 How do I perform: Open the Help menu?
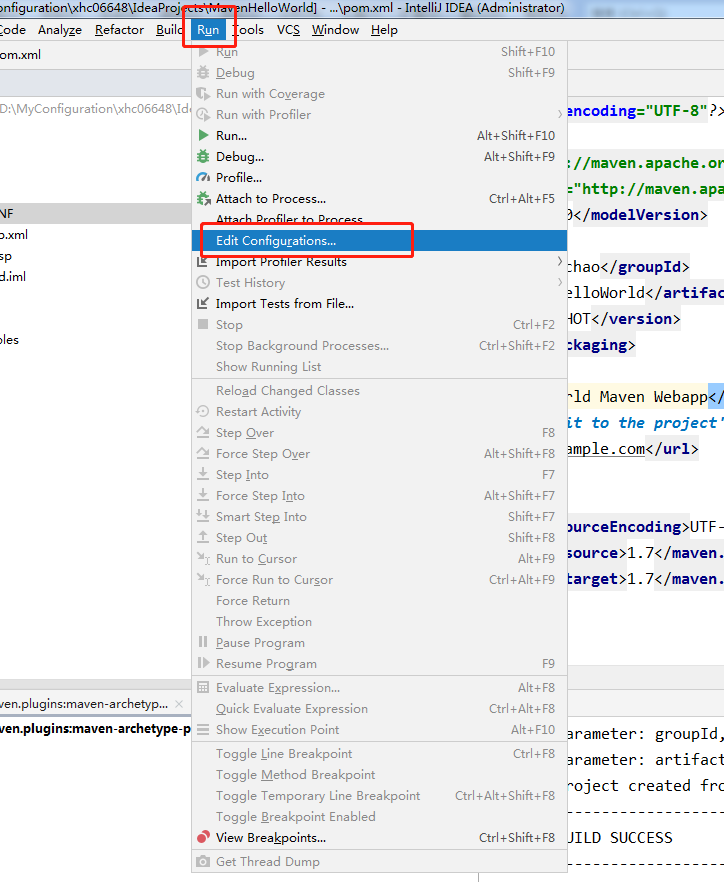[384, 30]
